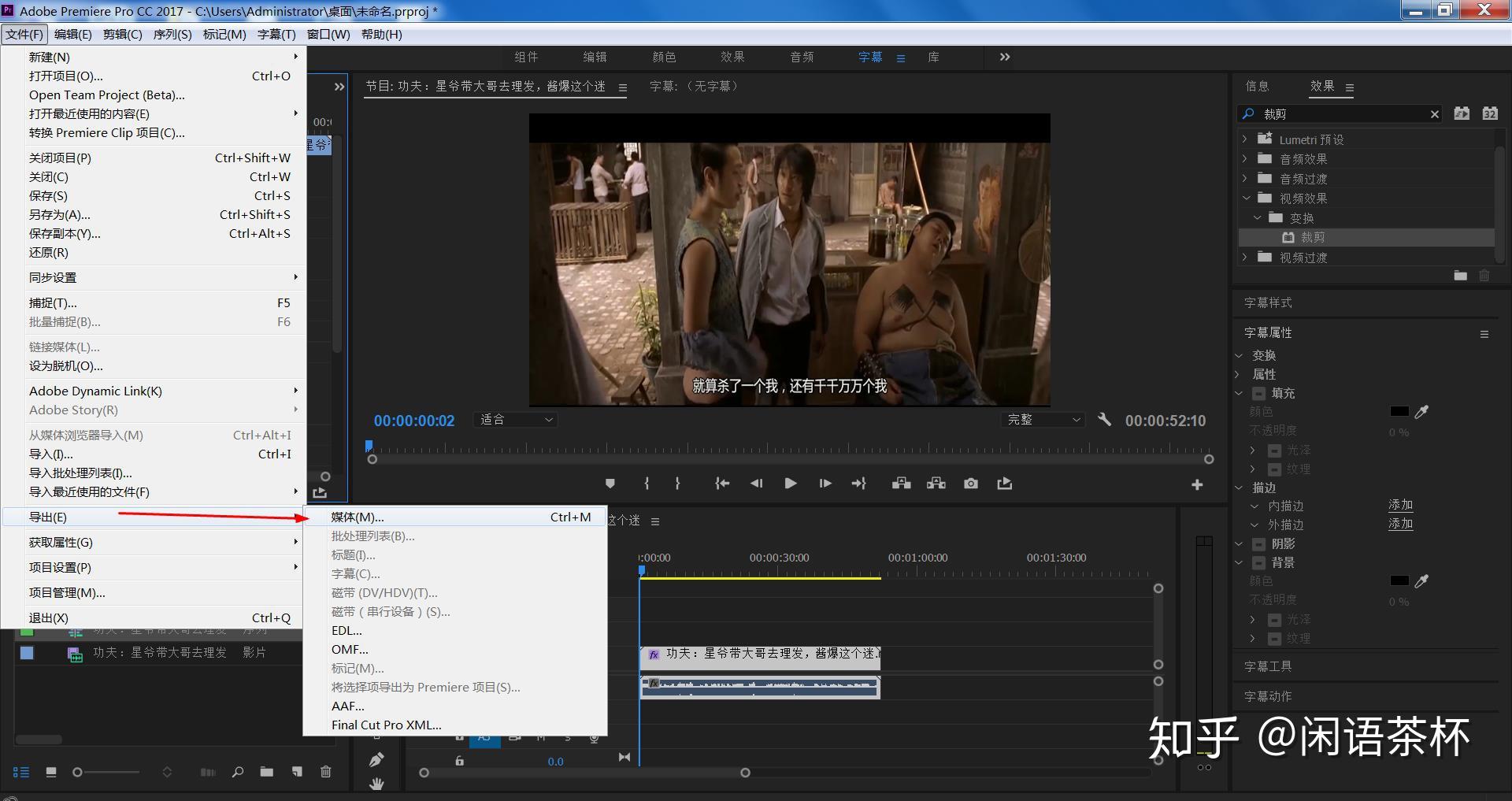Click the Mark In brace button
The height and width of the screenshot is (801, 1512).
coord(647,484)
